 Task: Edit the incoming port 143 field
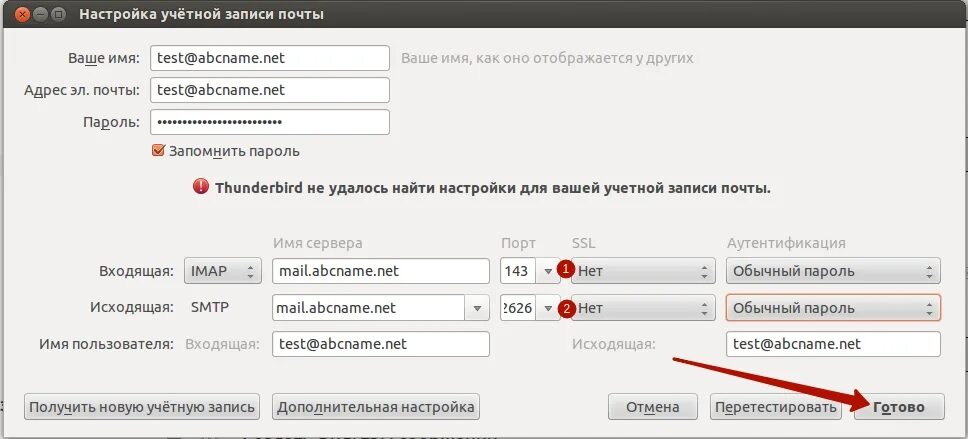[x=519, y=271]
